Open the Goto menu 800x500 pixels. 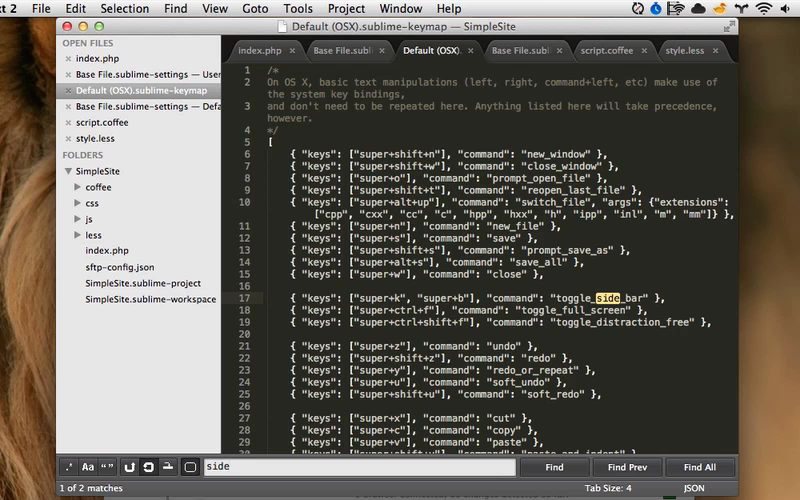(x=255, y=9)
